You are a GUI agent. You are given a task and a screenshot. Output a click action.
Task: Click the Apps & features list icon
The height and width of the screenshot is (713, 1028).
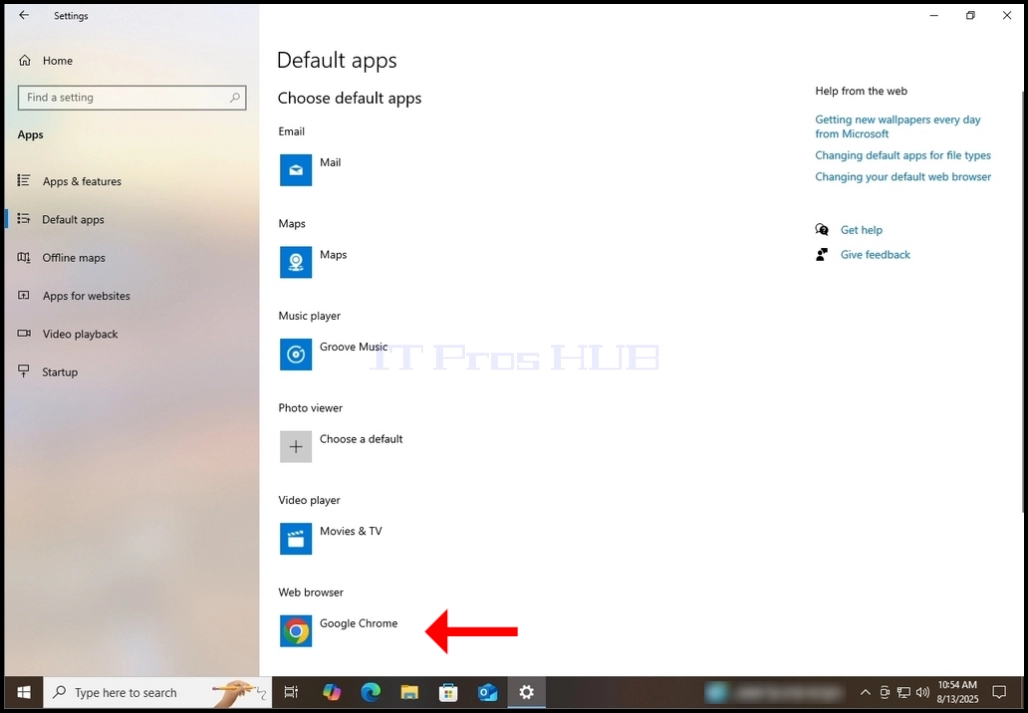pos(24,180)
